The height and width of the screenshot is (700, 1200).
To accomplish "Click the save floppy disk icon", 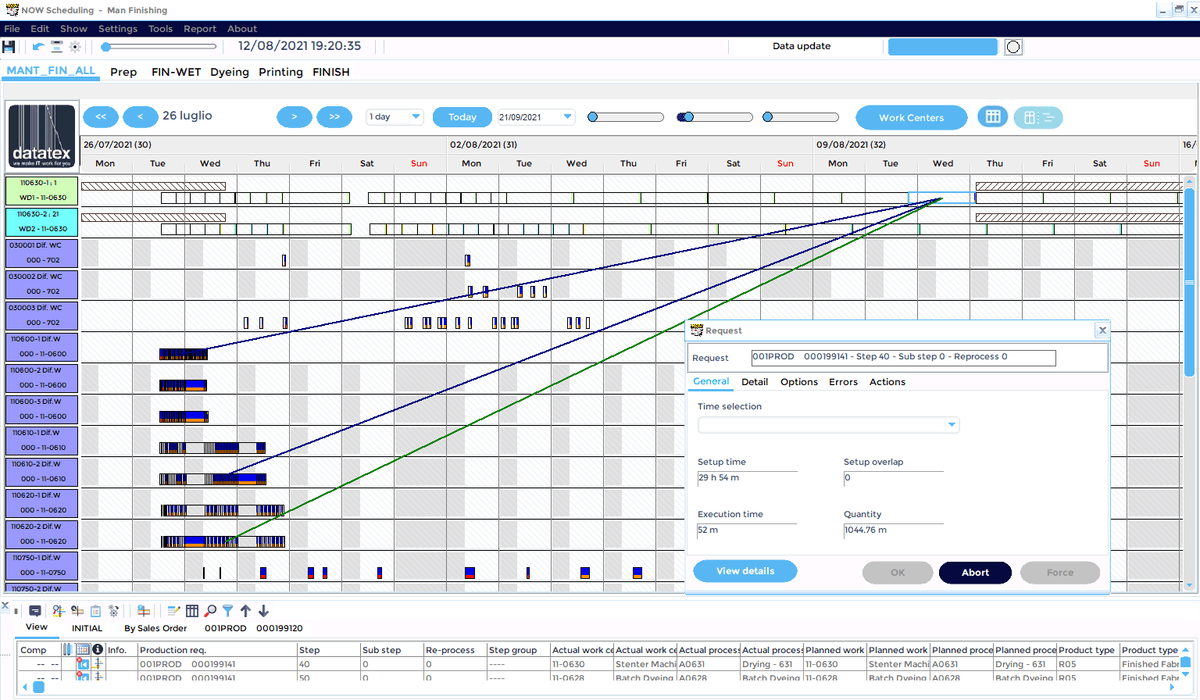I will pos(9,46).
